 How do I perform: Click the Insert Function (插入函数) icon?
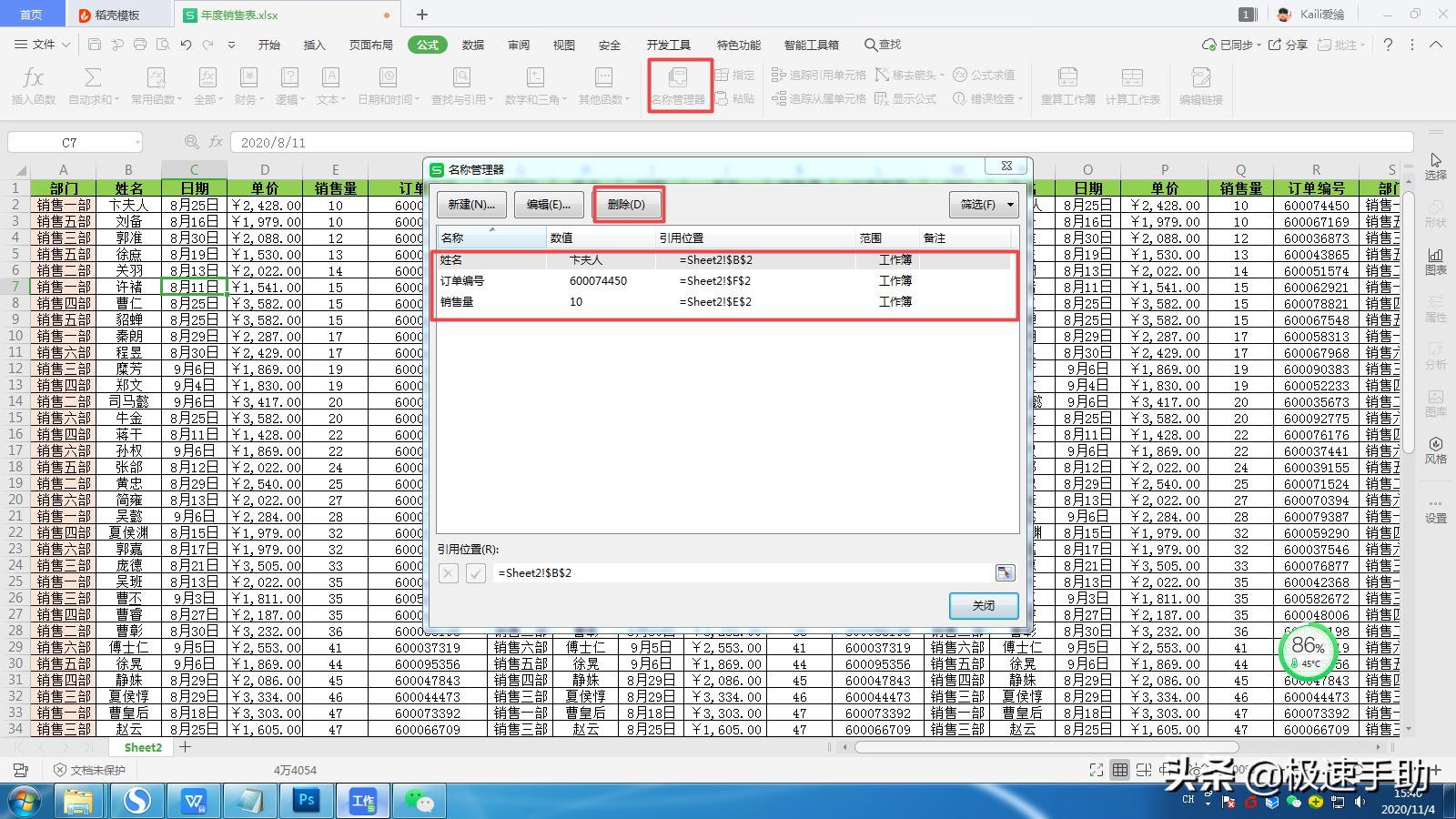tap(33, 85)
